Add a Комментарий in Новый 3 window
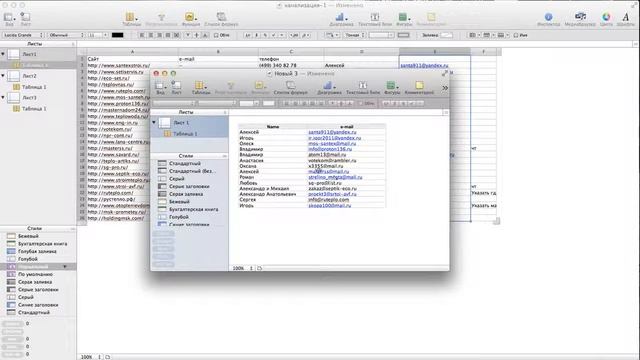The width and height of the screenshot is (640, 360). (419, 87)
